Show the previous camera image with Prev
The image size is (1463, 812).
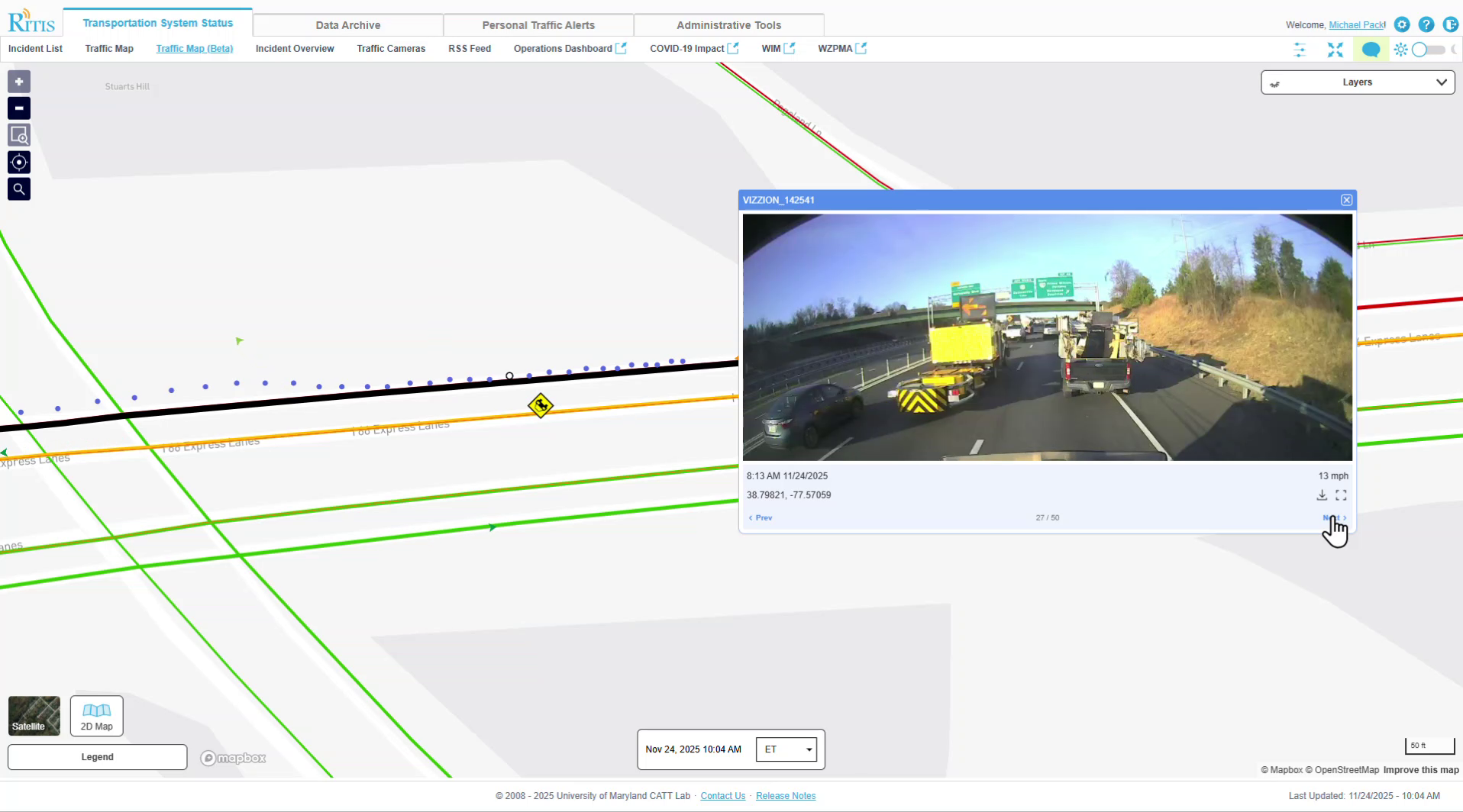(761, 517)
